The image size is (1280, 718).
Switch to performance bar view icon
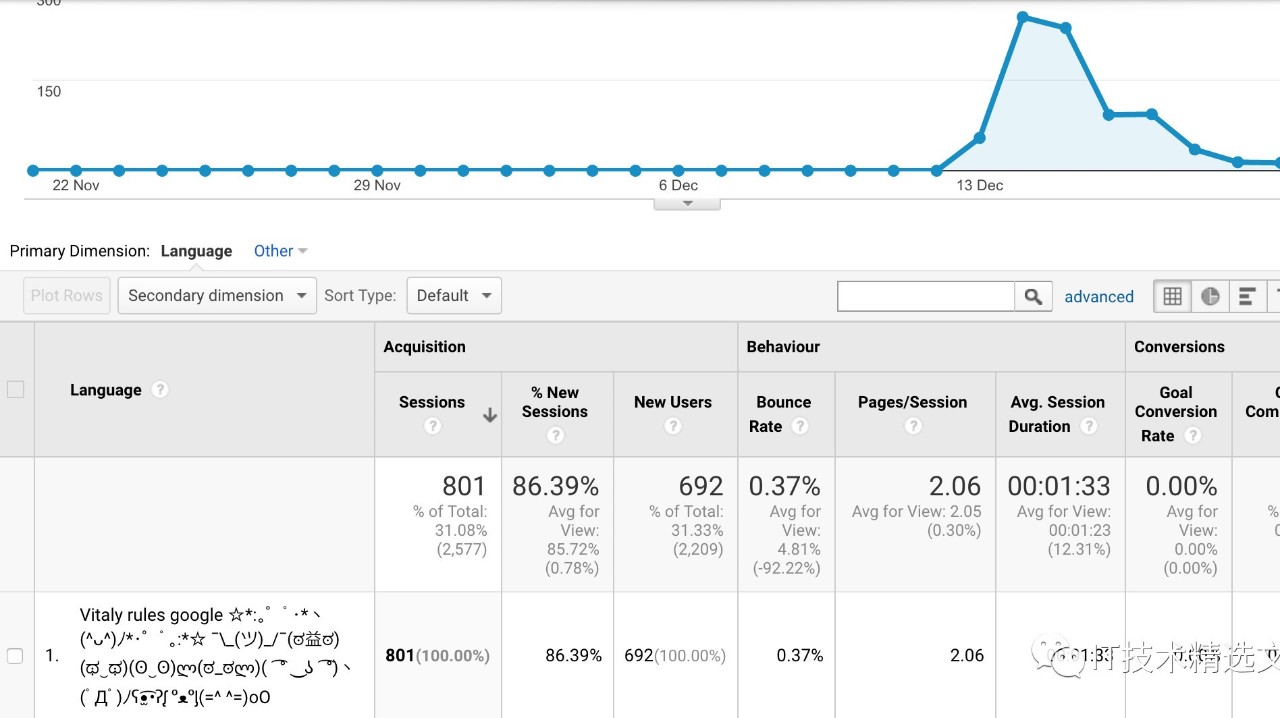[x=1247, y=296]
